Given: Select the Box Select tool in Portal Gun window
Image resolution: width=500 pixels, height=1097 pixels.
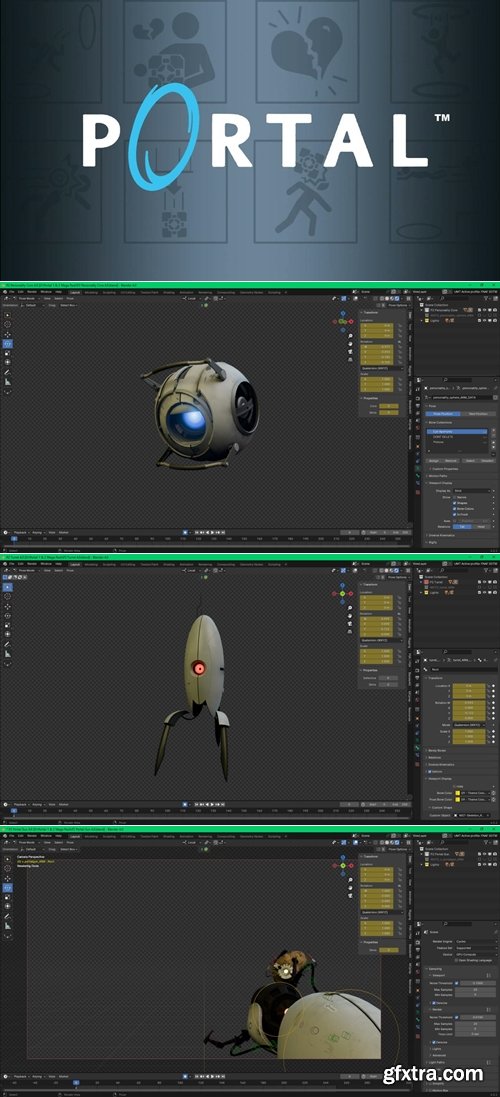Looking at the screenshot, I should click(8, 858).
